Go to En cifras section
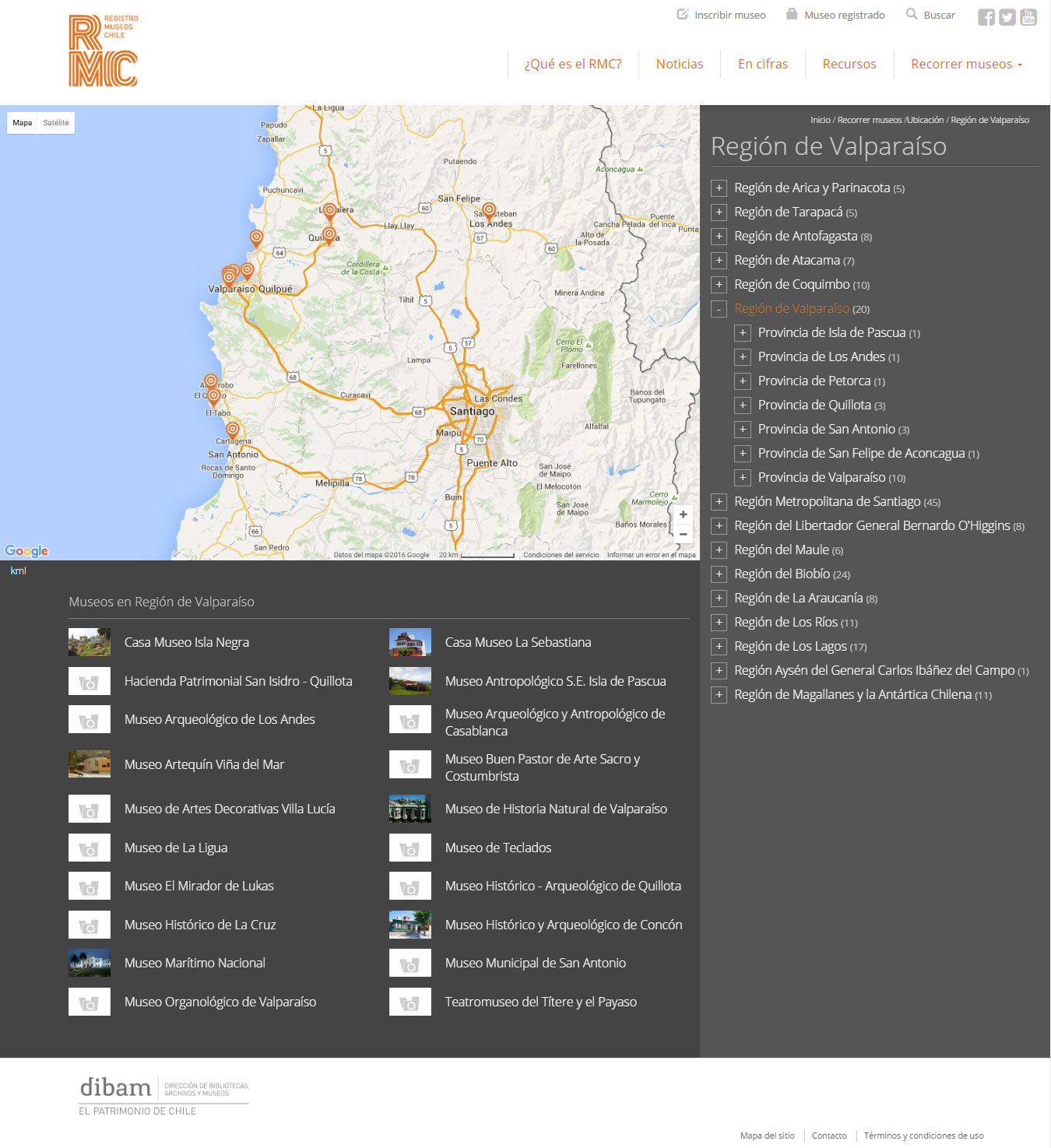 coord(762,64)
